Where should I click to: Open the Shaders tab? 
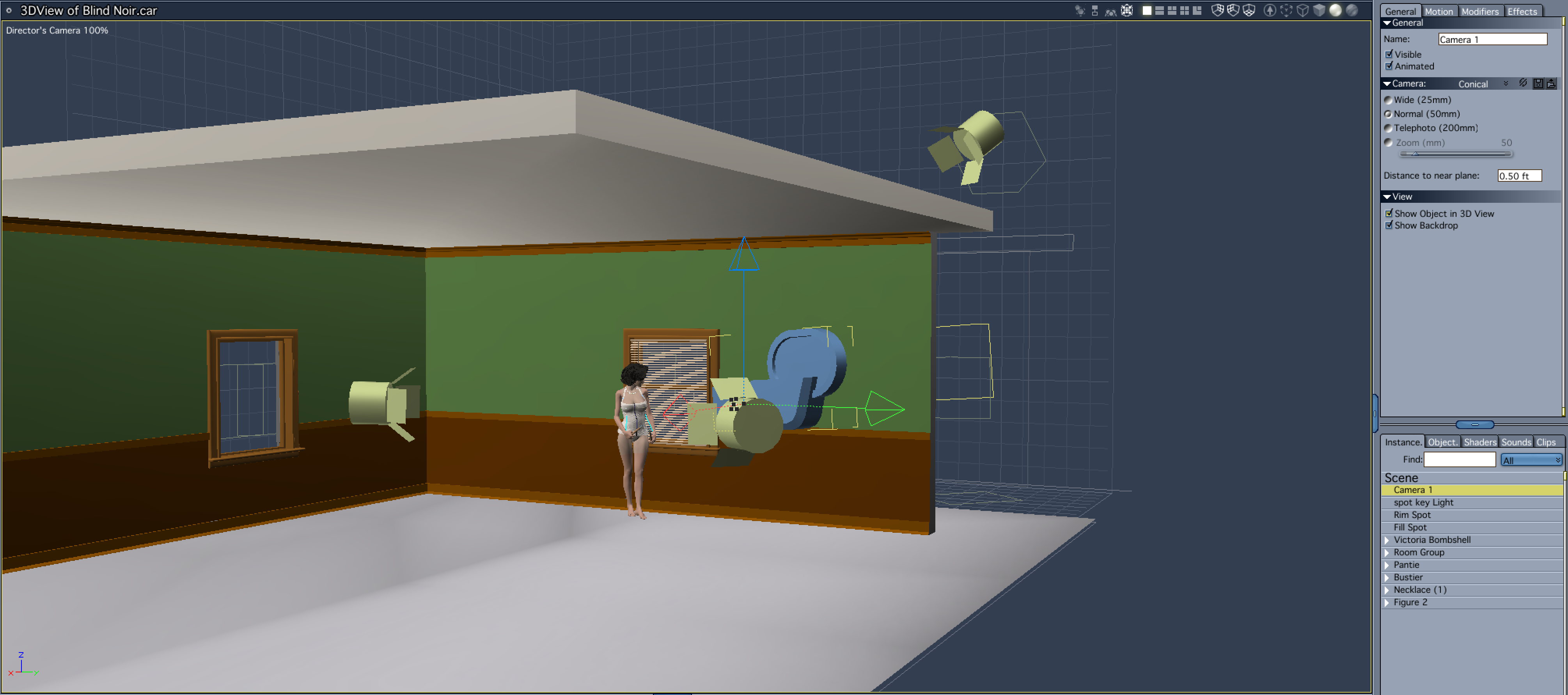click(1480, 442)
